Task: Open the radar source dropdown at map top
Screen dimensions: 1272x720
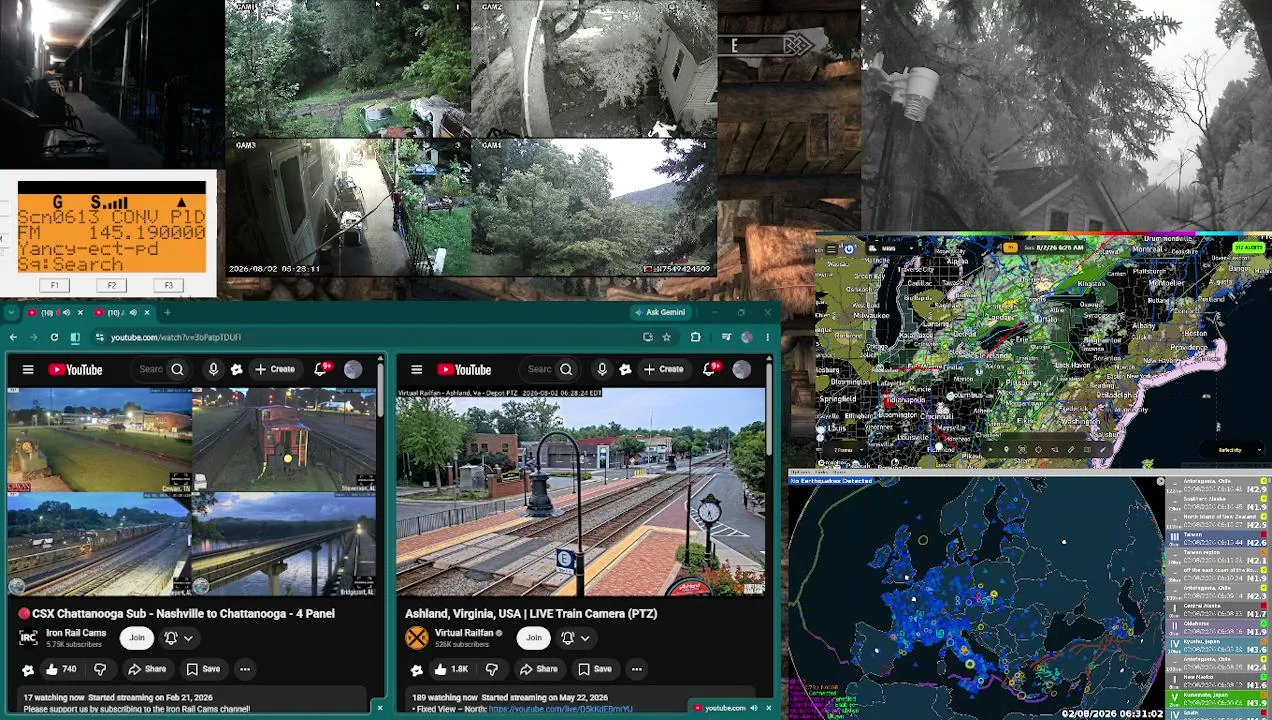Action: 893,249
